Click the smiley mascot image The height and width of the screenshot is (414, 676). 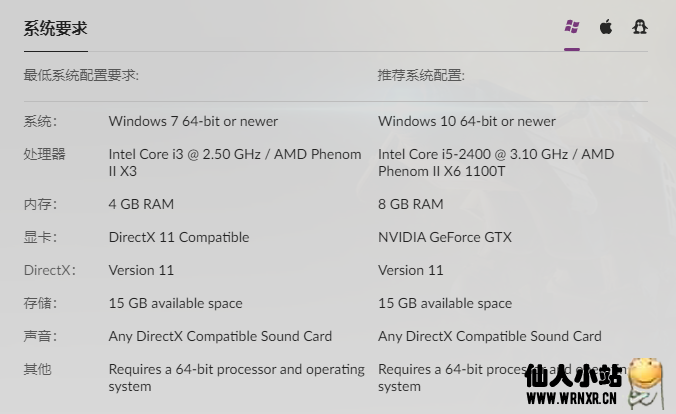[x=645, y=383]
